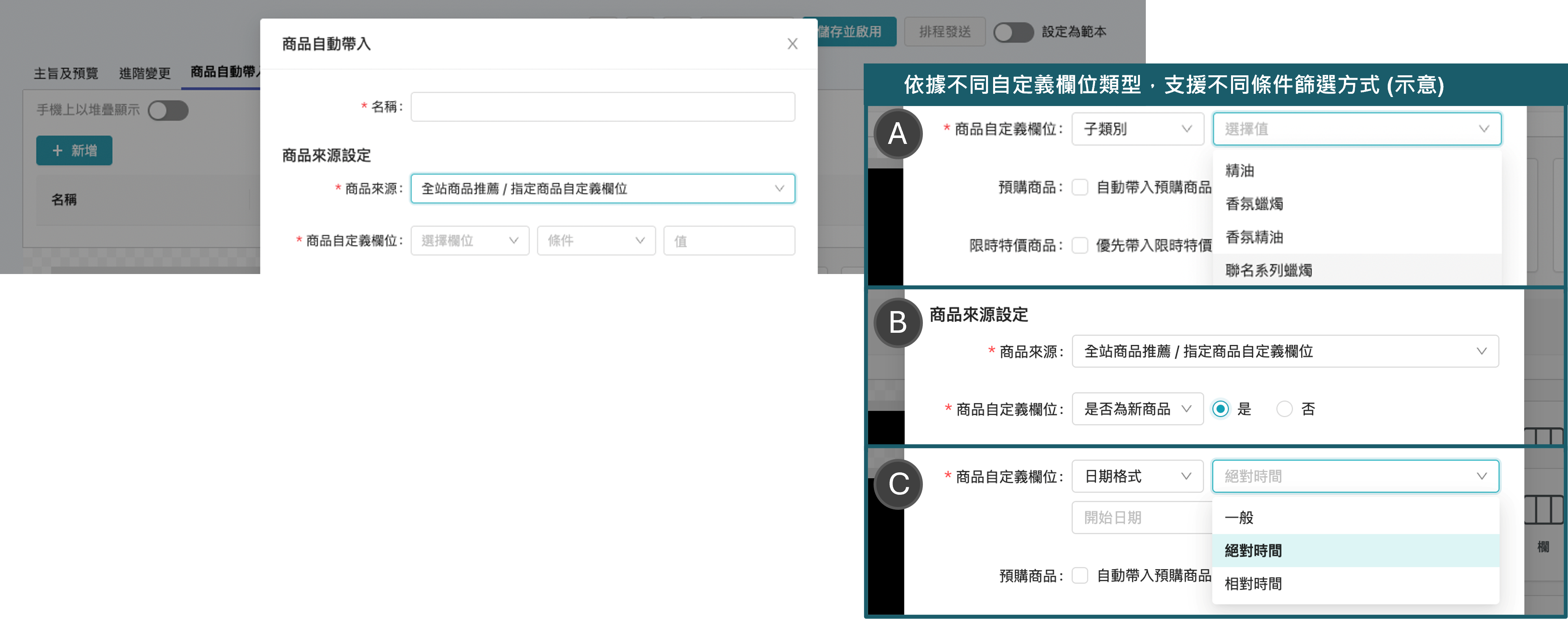The image size is (1568, 619).
Task: Open 商品來源 dropdown in dialog
Action: pos(603,188)
